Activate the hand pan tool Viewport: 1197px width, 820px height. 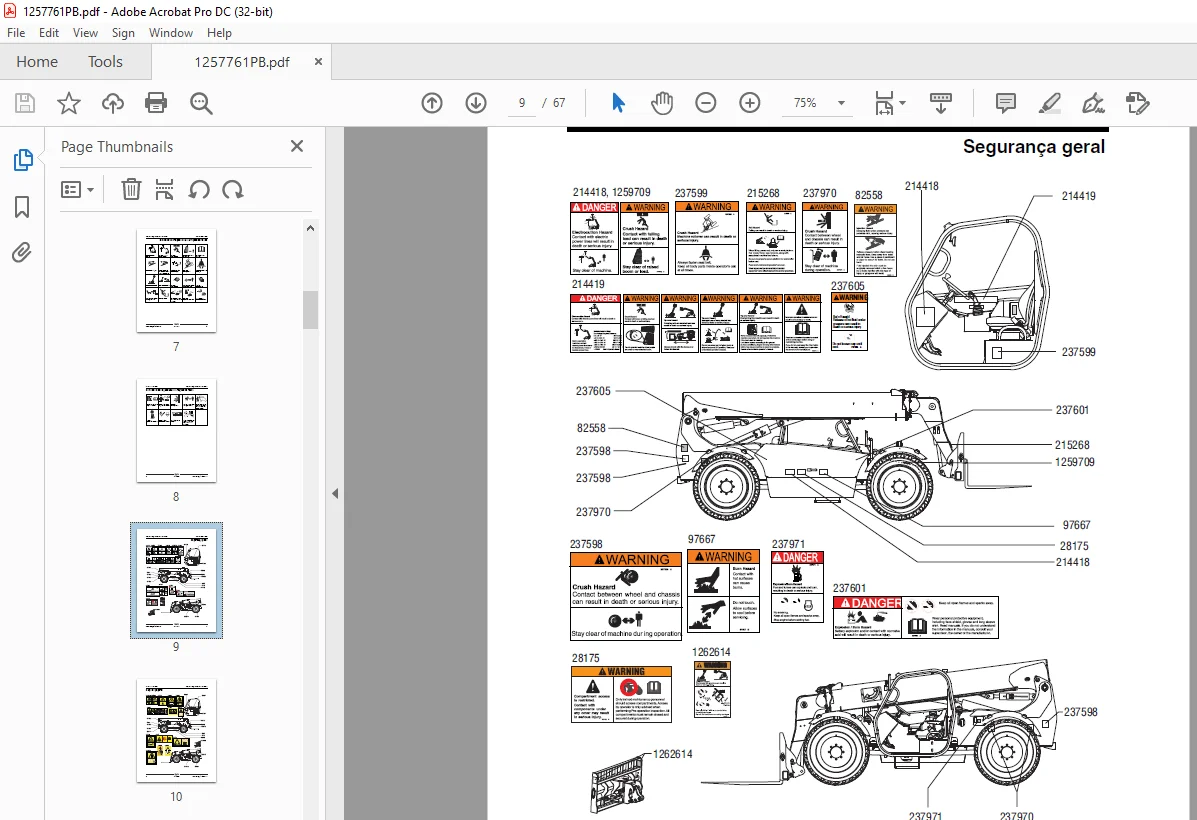662,103
